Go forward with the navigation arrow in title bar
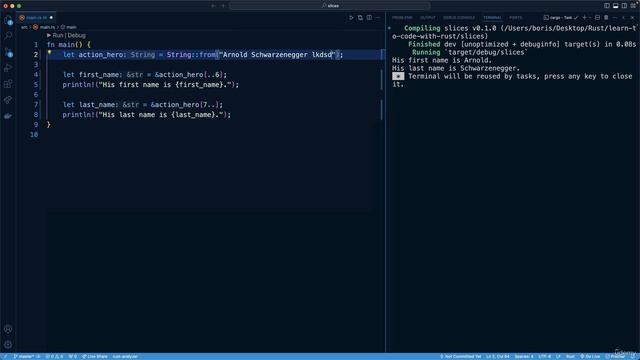Viewport: 640px width, 360px height. click(x=223, y=6)
